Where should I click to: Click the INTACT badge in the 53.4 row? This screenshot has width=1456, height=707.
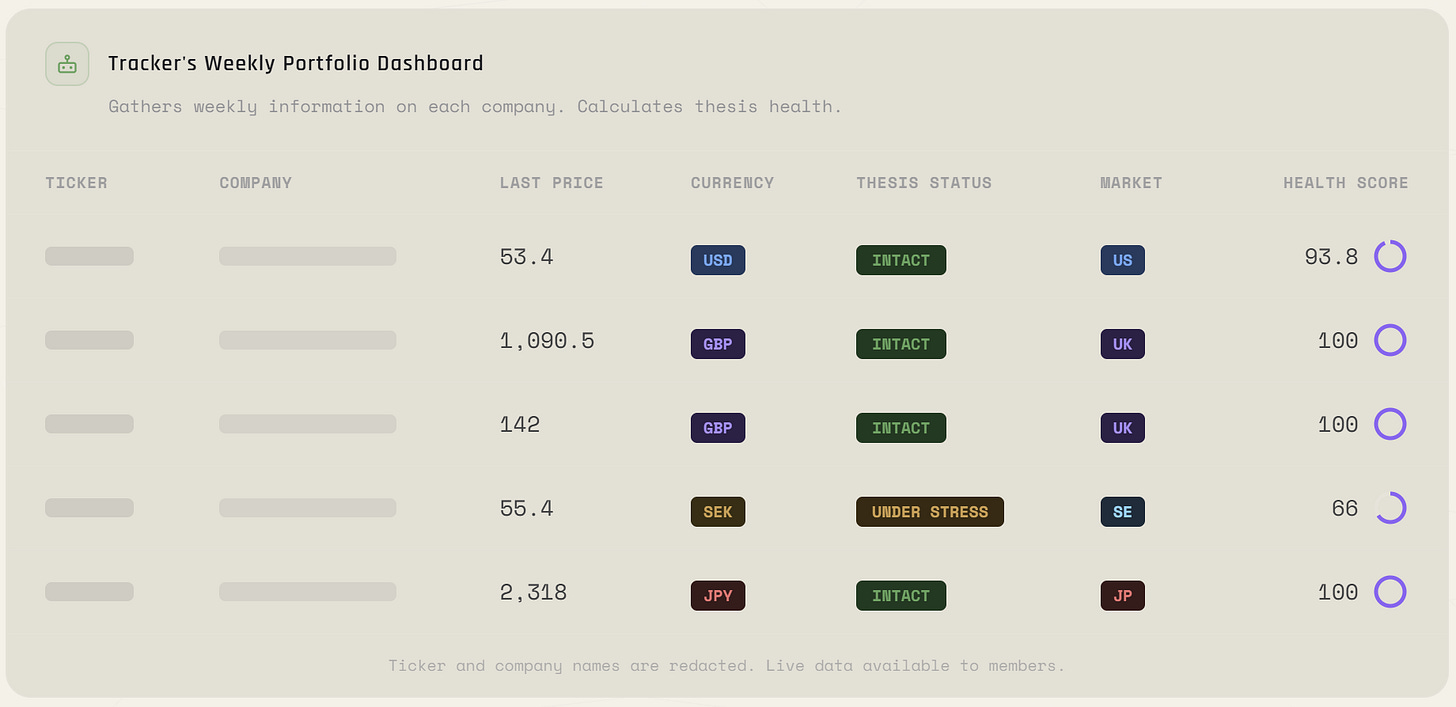point(901,260)
